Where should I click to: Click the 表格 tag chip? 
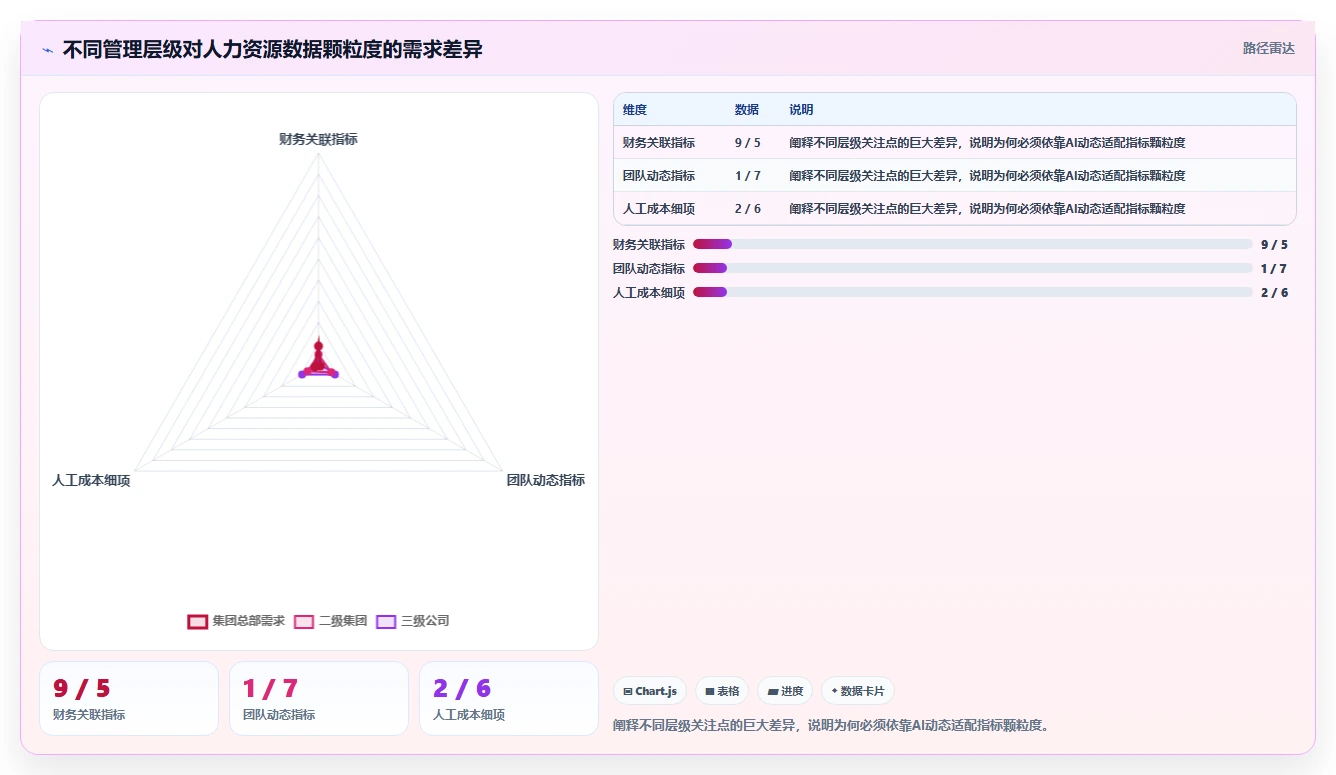tap(722, 691)
